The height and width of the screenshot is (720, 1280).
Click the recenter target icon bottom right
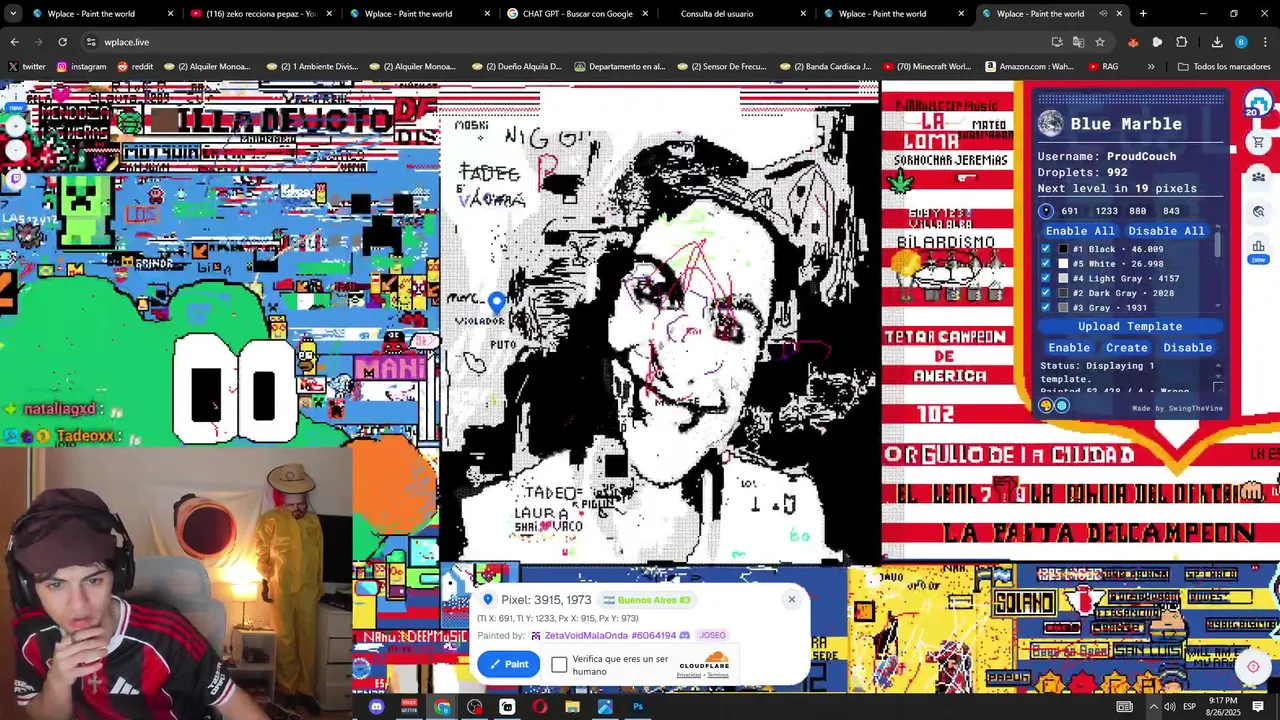(x=1253, y=667)
